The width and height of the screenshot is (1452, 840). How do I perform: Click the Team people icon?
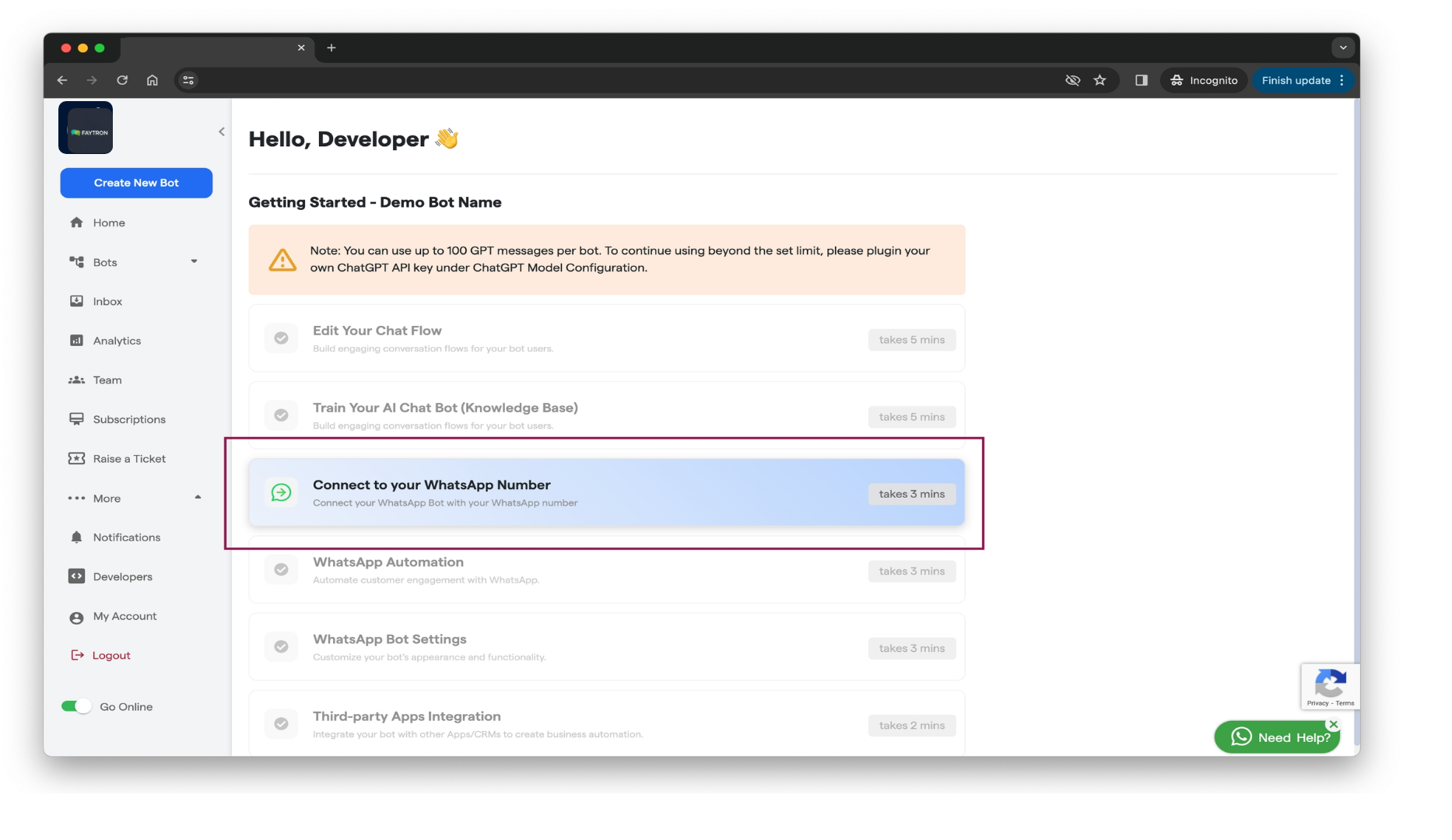[x=76, y=380]
